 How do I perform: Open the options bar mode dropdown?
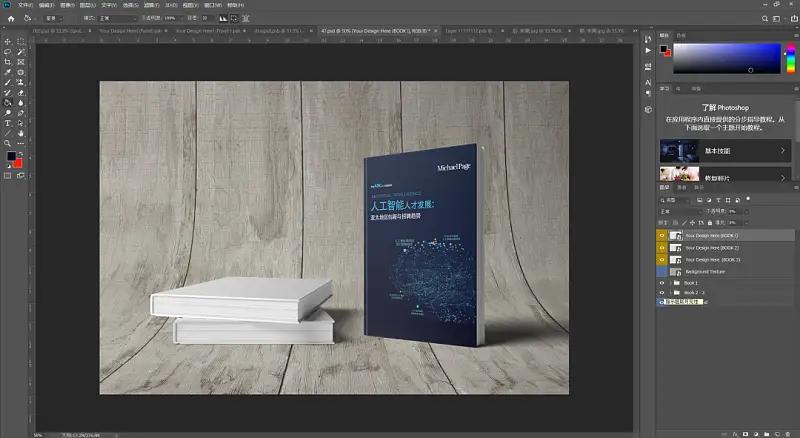tap(118, 18)
